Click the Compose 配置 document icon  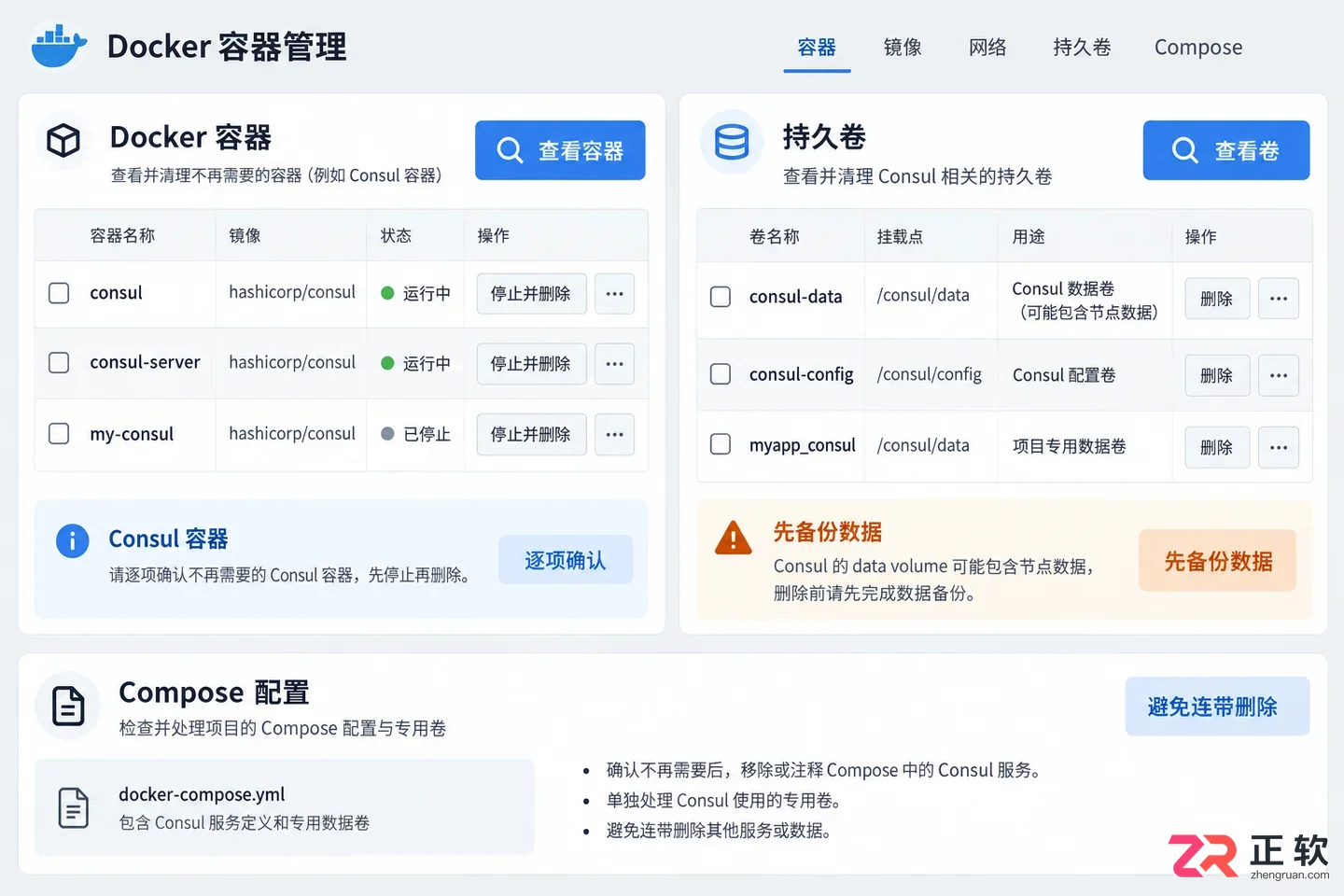click(x=68, y=706)
